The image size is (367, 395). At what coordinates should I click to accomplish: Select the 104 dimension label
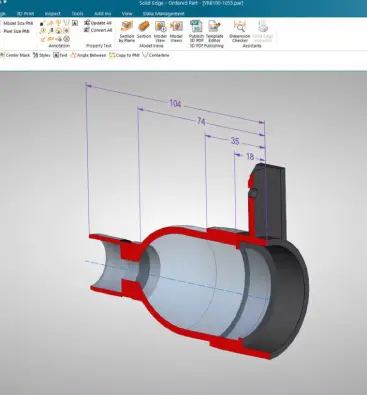pyautogui.click(x=175, y=104)
